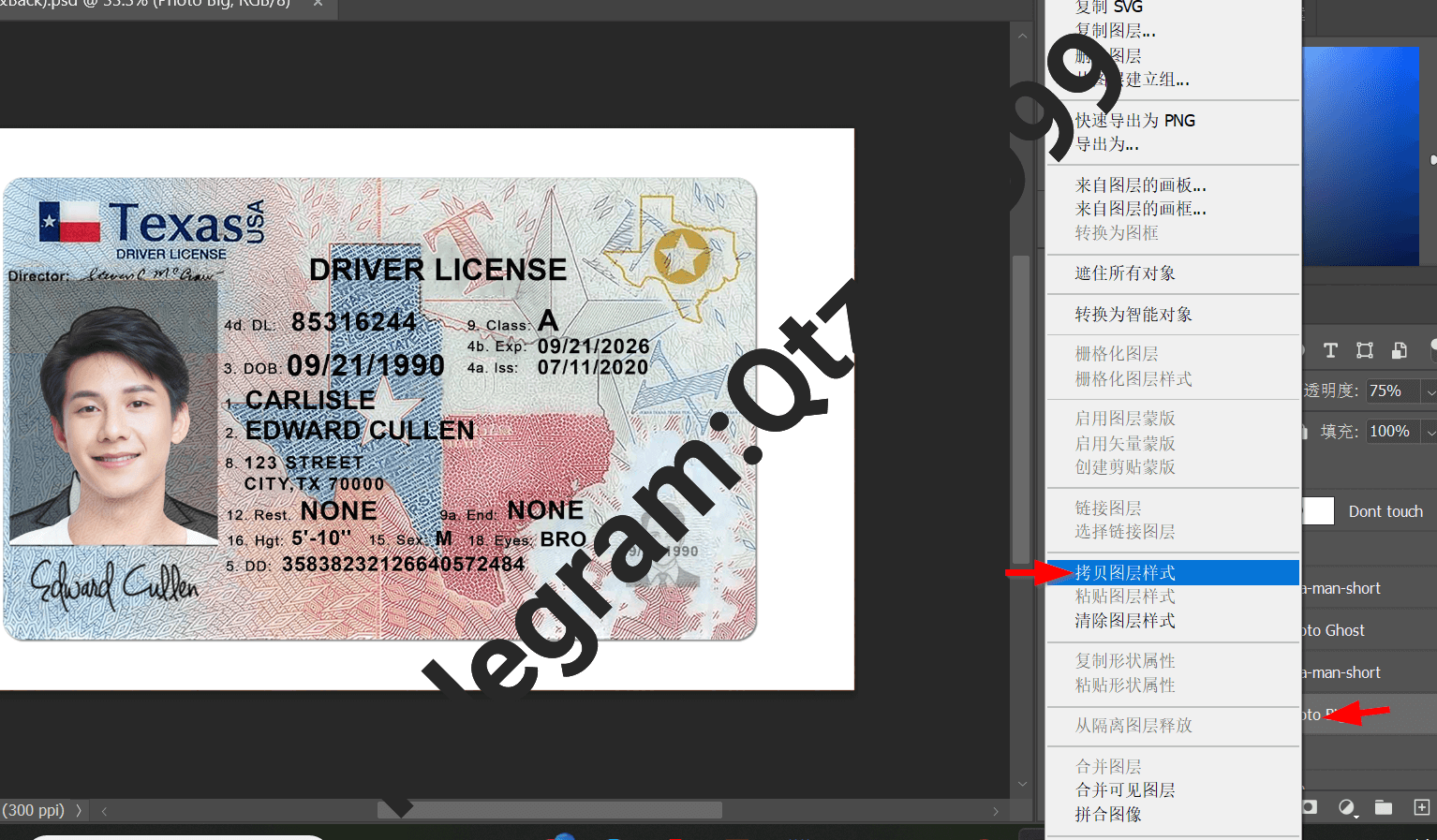Open status bar info chevron after 300 ppi
Image resolution: width=1437 pixels, height=840 pixels.
click(x=79, y=810)
